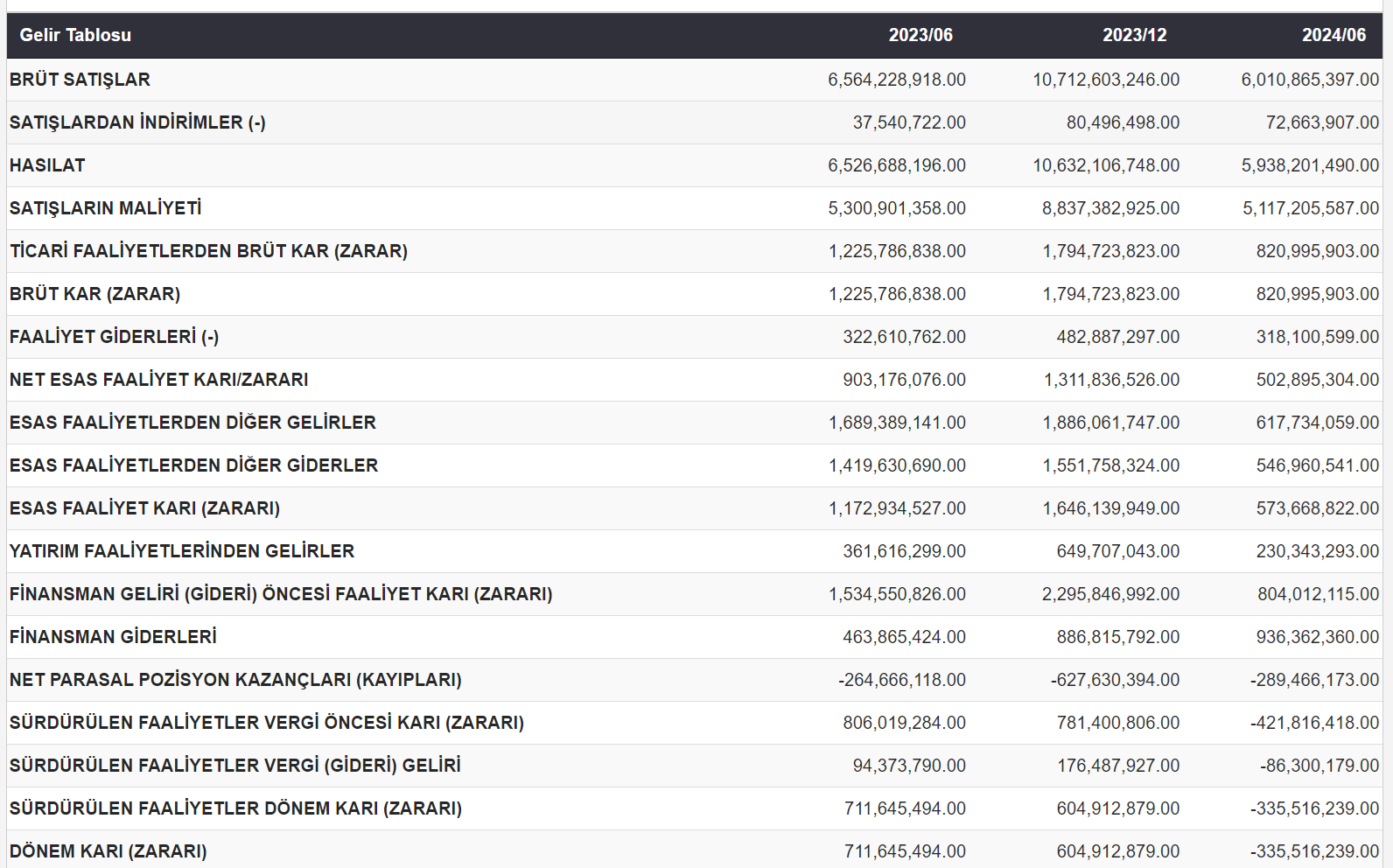Select the HASILAT value for 2024/06
1393x868 pixels.
pyautogui.click(x=1309, y=165)
